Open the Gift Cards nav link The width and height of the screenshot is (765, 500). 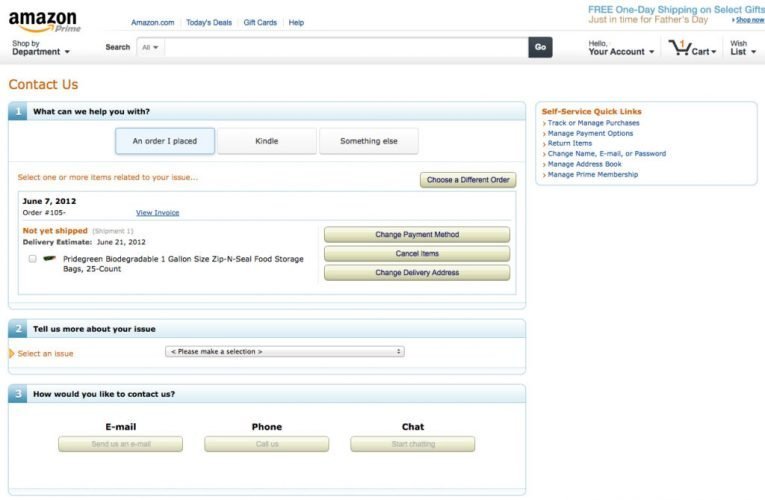pyautogui.click(x=260, y=22)
